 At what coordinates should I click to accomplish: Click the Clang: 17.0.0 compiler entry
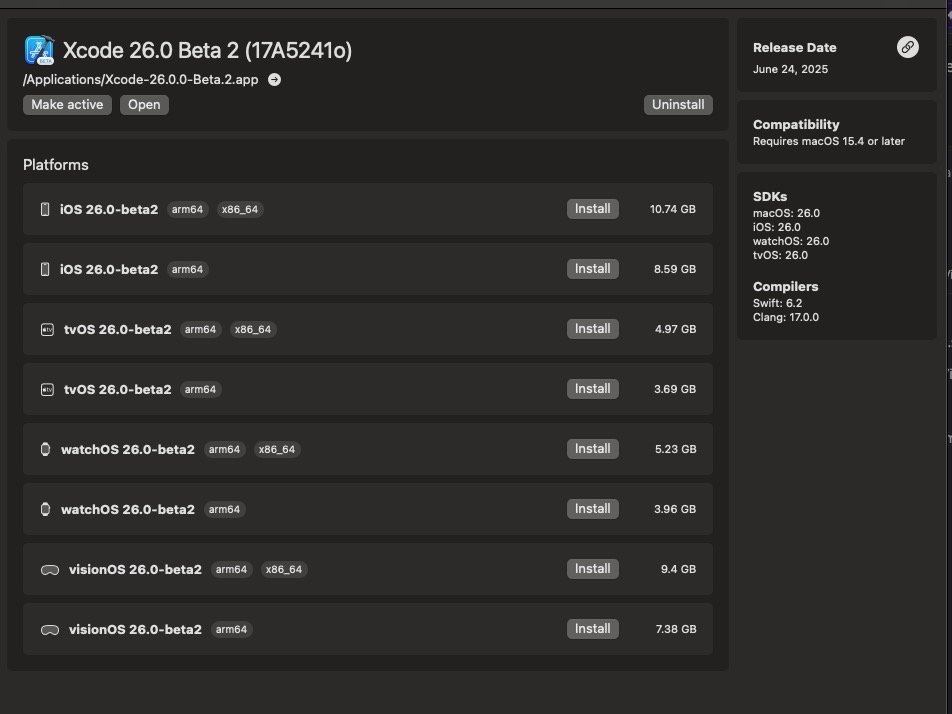(x=786, y=317)
